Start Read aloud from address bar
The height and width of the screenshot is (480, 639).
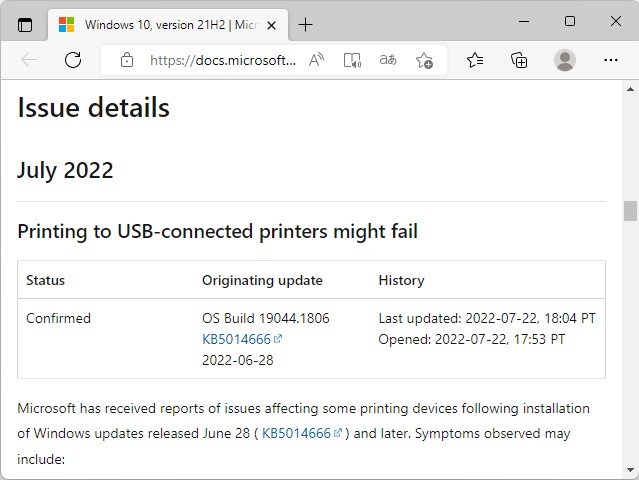[x=316, y=60]
